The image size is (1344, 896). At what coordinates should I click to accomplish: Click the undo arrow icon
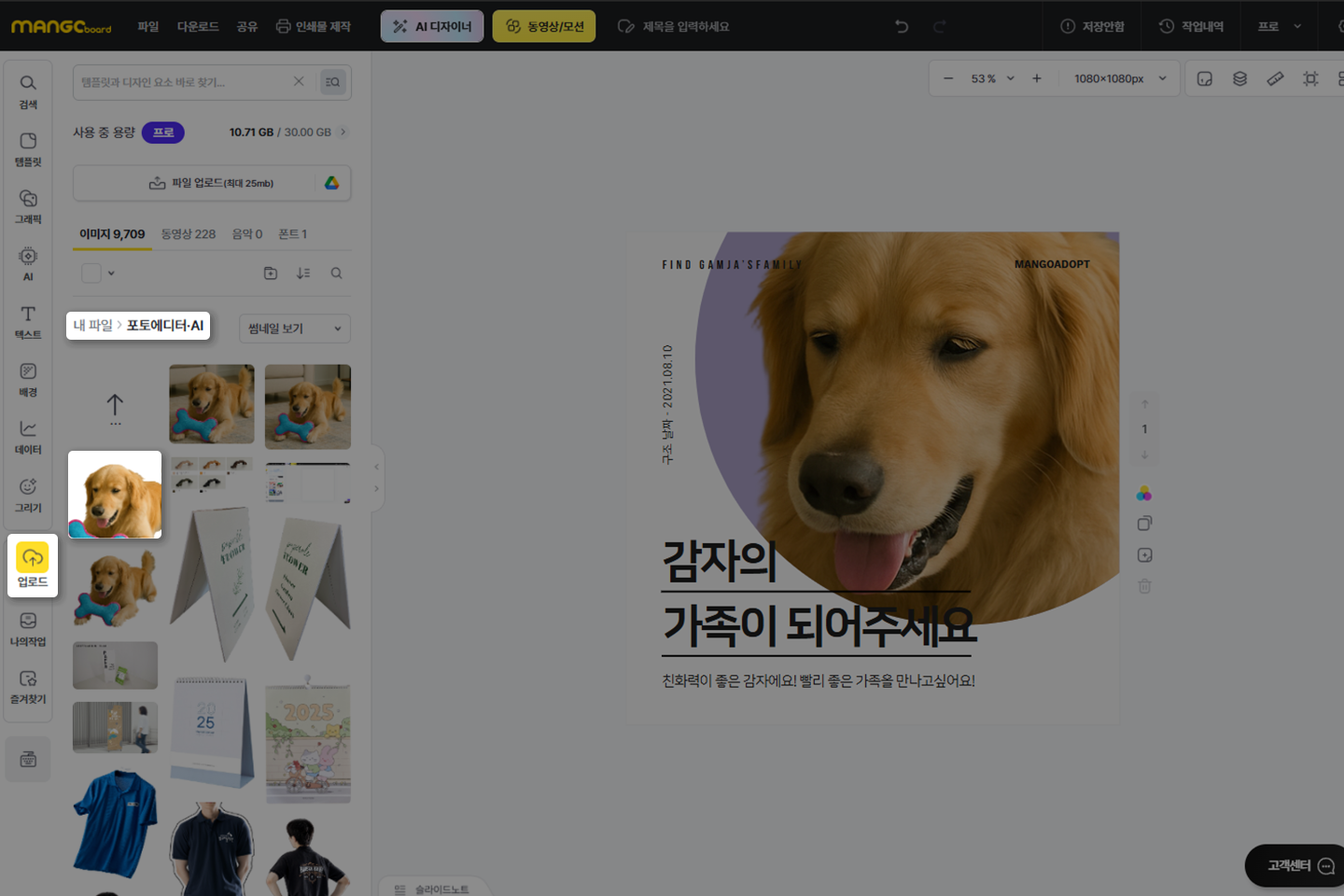[x=902, y=26]
